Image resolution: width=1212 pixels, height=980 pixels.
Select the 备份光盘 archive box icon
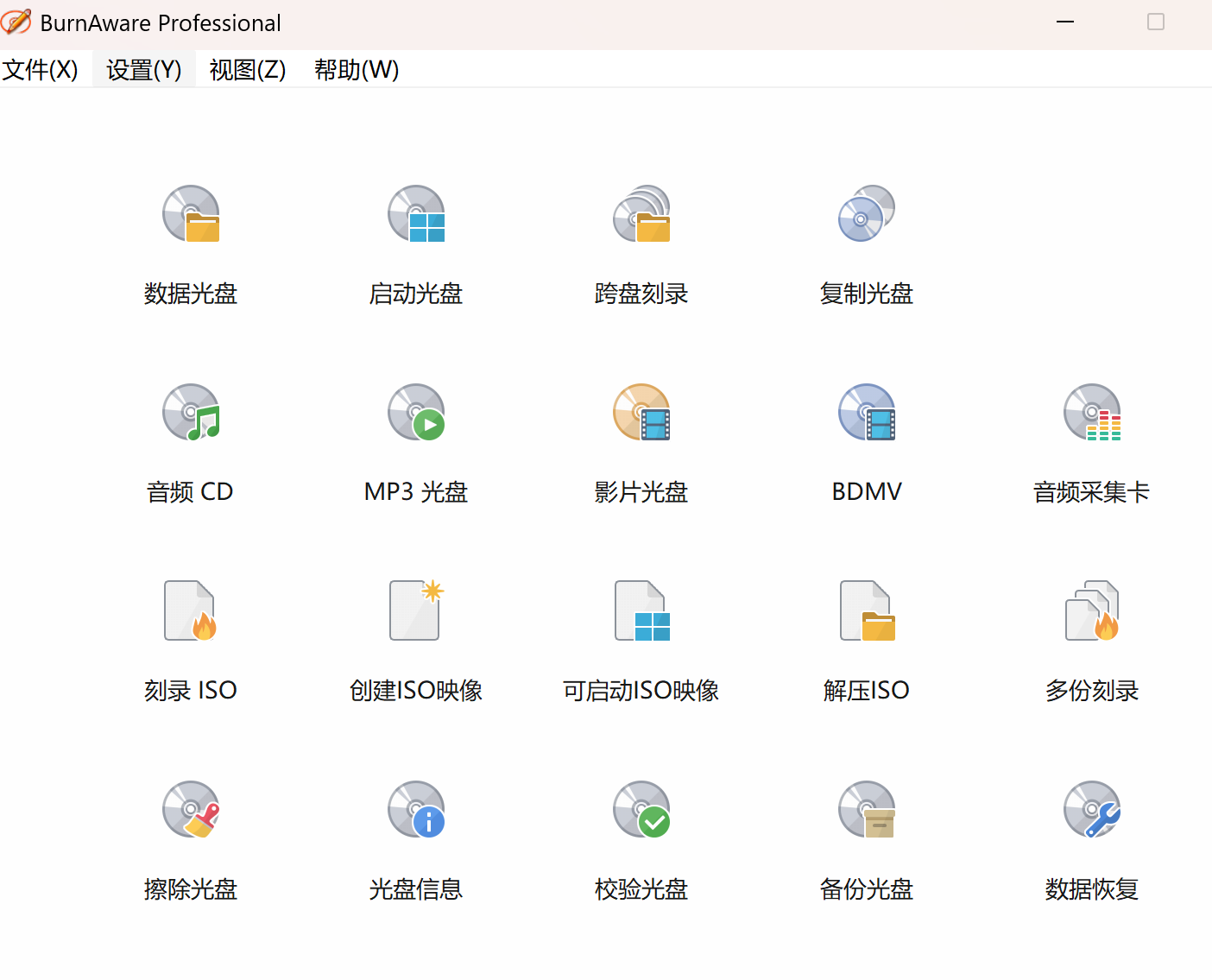867,809
